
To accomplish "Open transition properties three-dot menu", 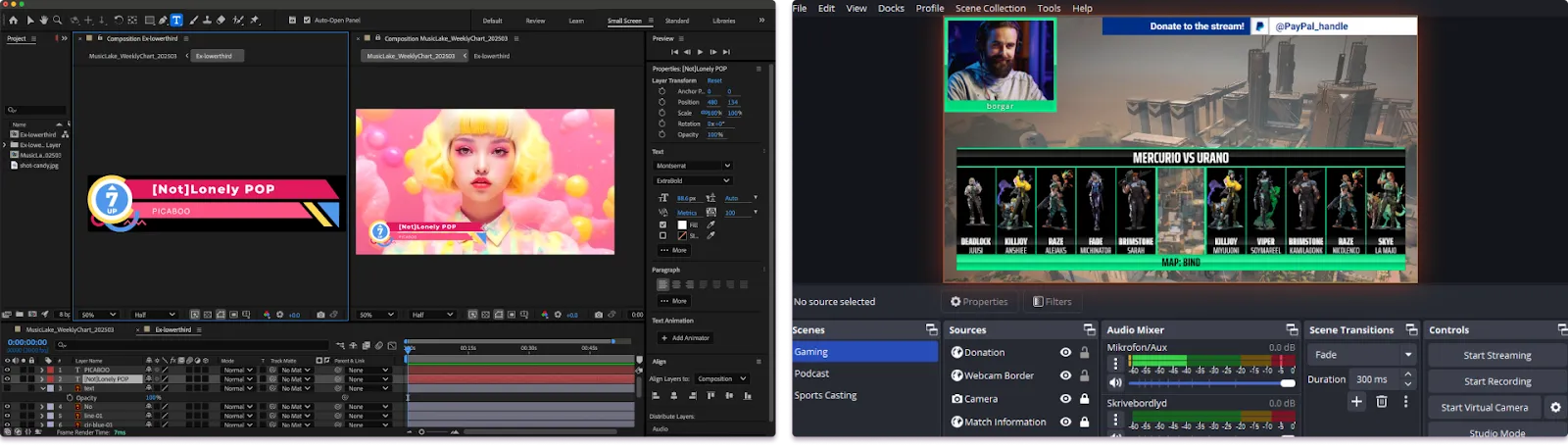I will coord(1405,401).
